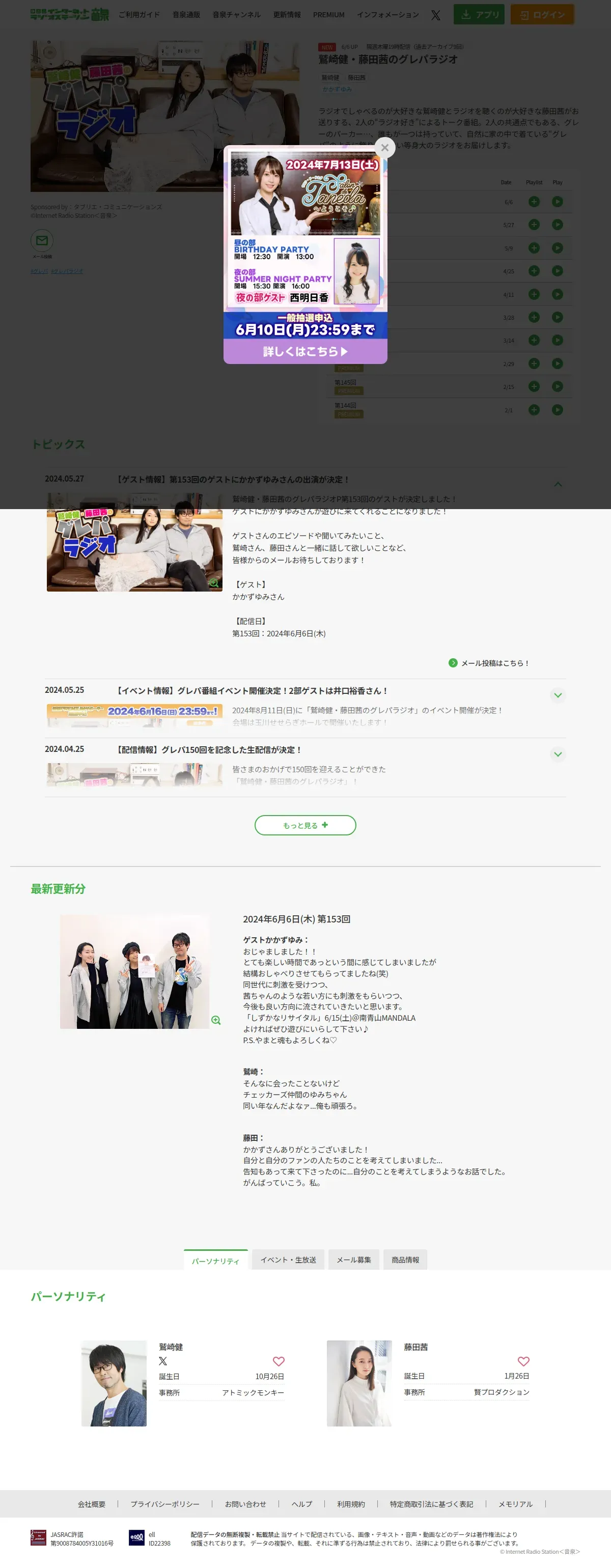The image size is (611, 1568).
Task: Add the 3/28 episode to playlist
Action: tap(534, 317)
